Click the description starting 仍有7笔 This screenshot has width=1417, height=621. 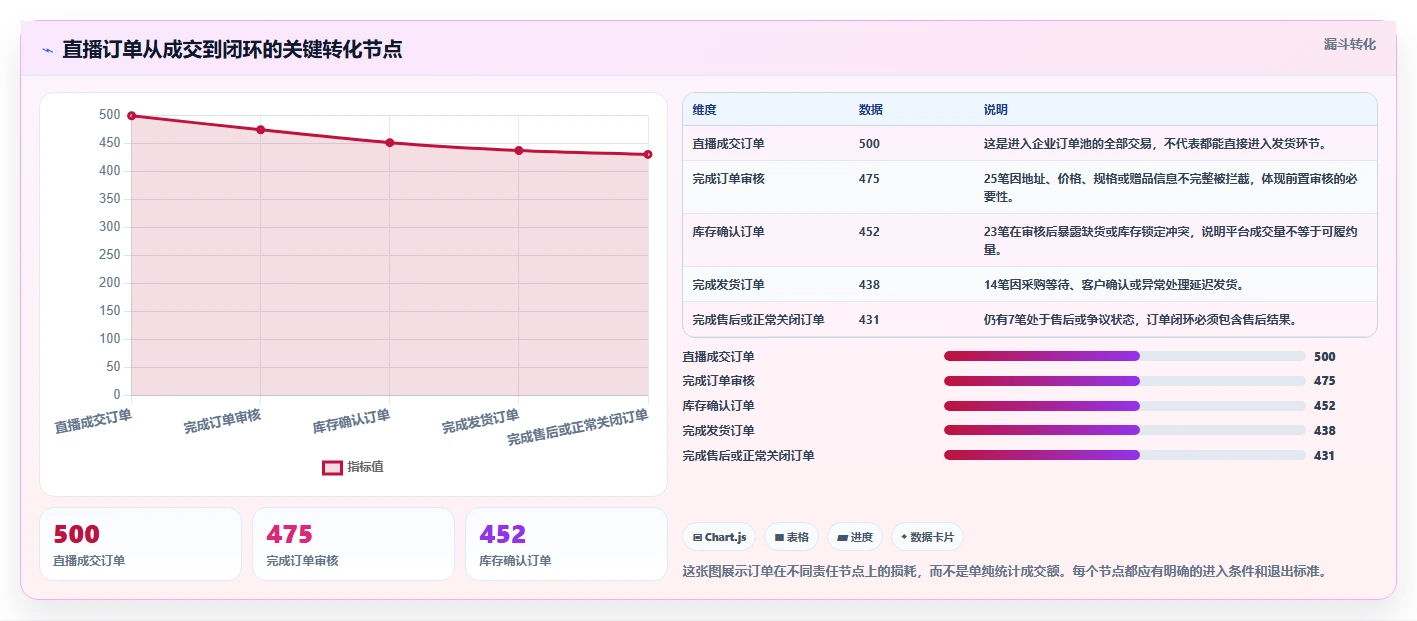coord(1140,320)
